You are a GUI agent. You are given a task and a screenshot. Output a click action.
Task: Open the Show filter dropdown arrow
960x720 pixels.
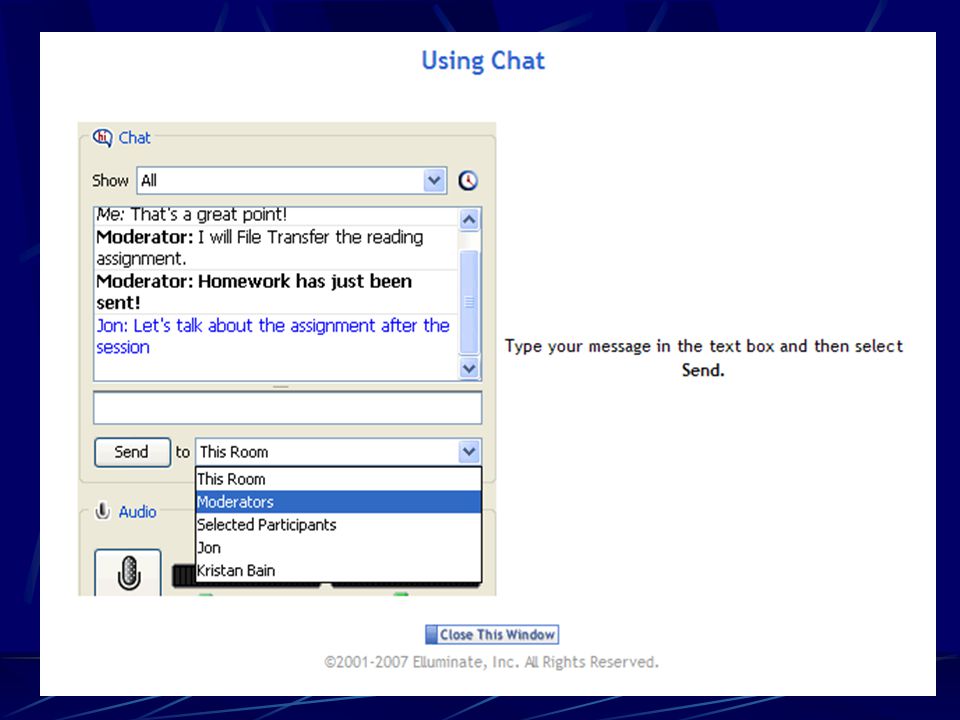[434, 181]
